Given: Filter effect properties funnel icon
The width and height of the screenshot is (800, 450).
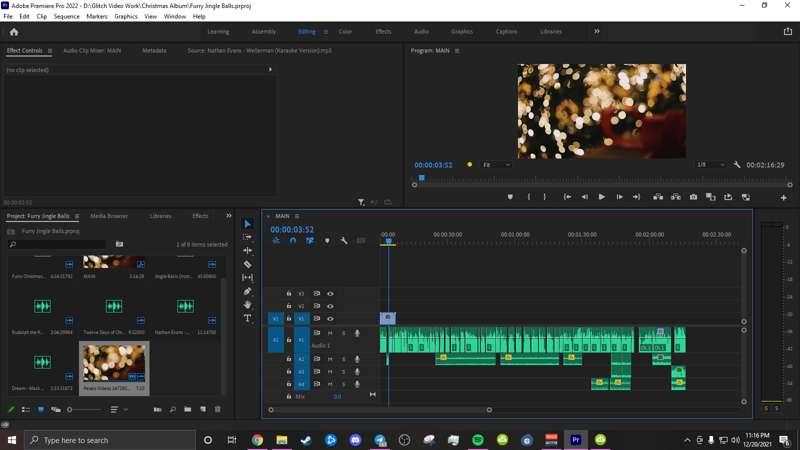Looking at the screenshot, I should (361, 203).
